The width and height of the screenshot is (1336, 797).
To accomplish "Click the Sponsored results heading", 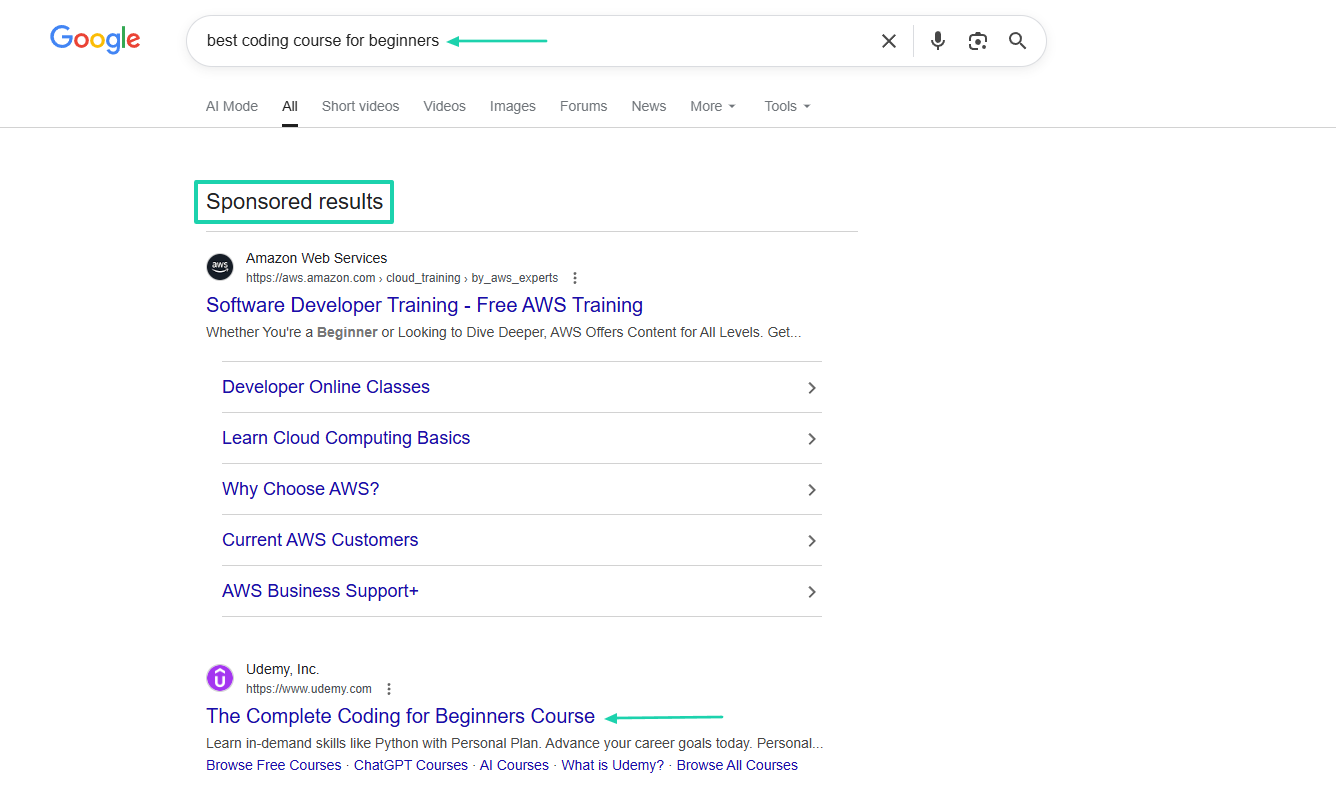I will (x=294, y=202).
